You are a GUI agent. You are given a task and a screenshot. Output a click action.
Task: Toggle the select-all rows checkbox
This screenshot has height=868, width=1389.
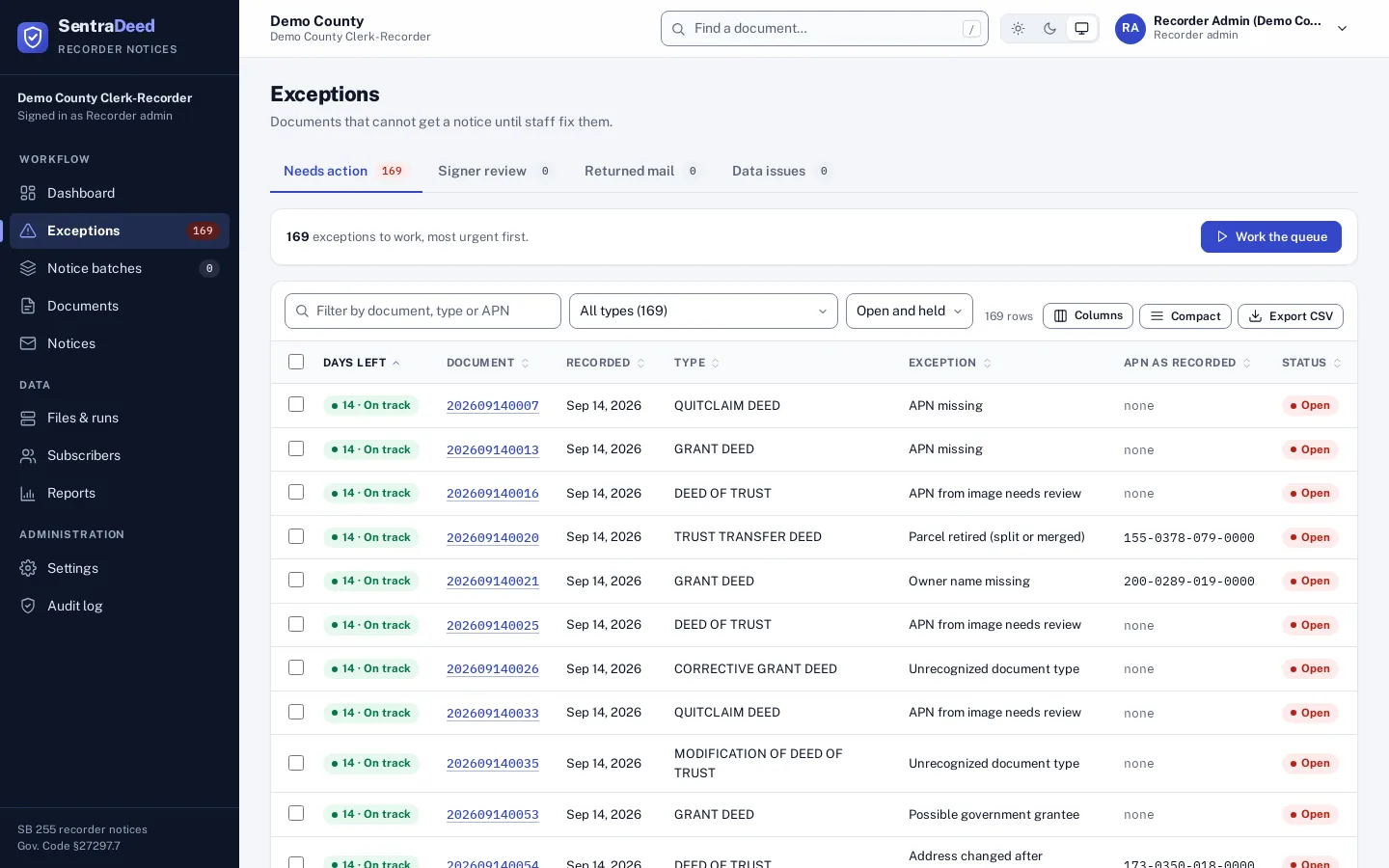tap(296, 362)
